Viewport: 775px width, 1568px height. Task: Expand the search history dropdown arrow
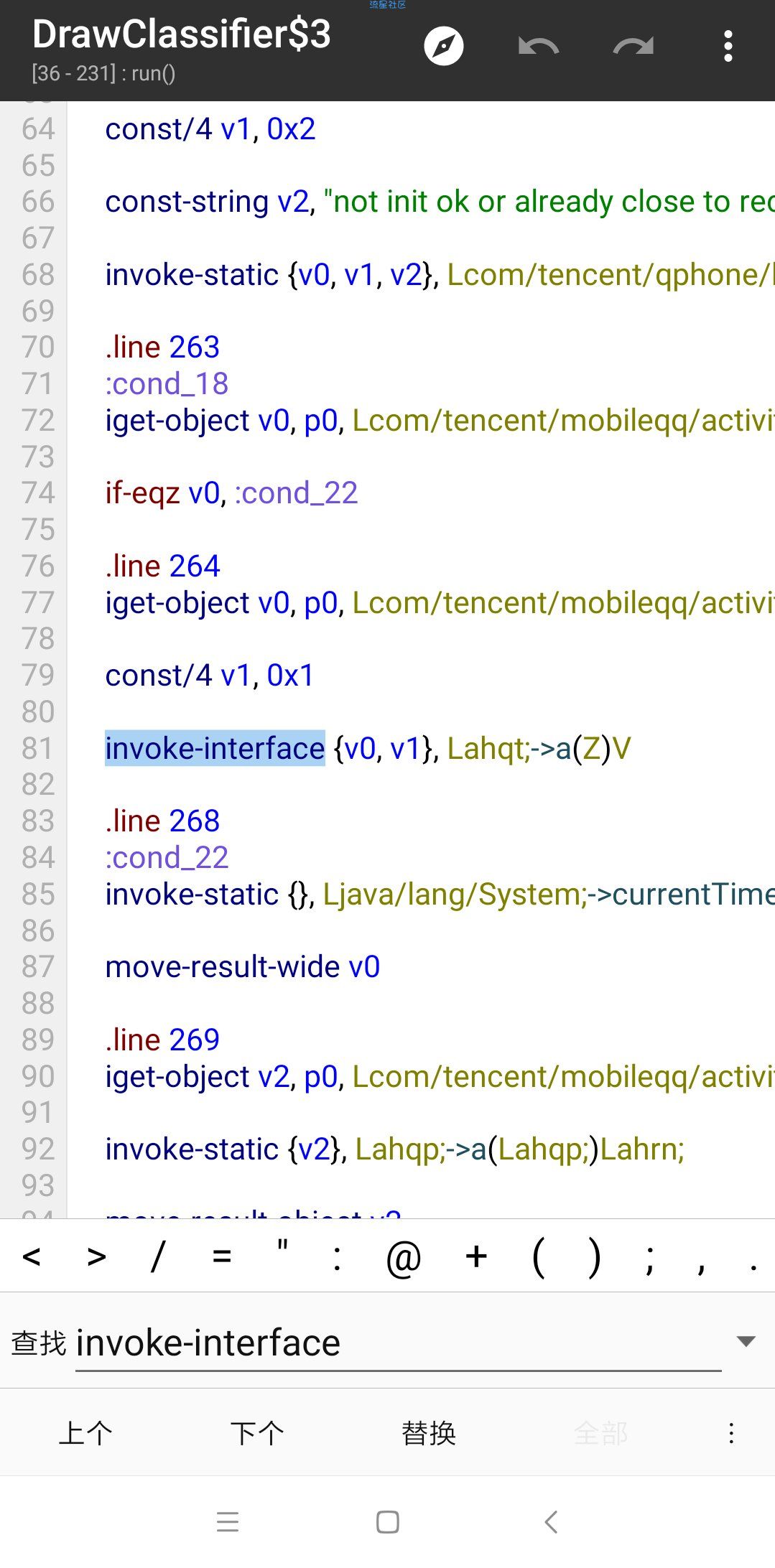click(746, 1341)
